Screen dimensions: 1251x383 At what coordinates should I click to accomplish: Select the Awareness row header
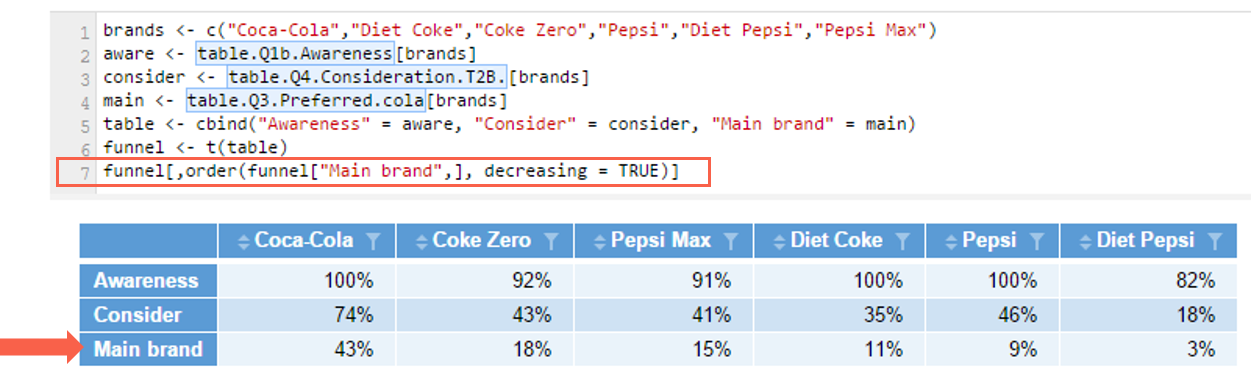[x=148, y=280]
